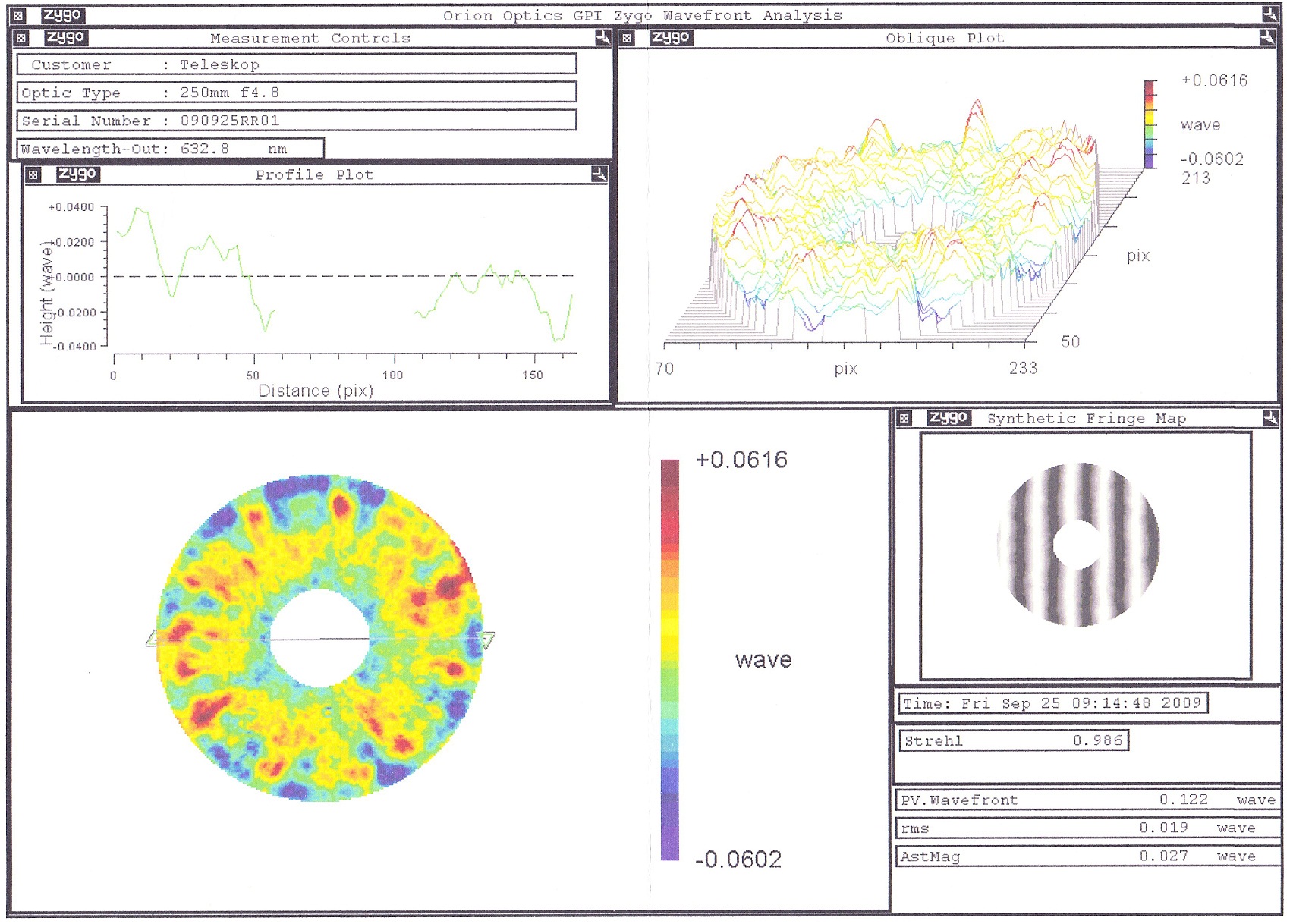Click the large wave color scale bar
Viewport: 1293px width, 924px height.
[670, 659]
